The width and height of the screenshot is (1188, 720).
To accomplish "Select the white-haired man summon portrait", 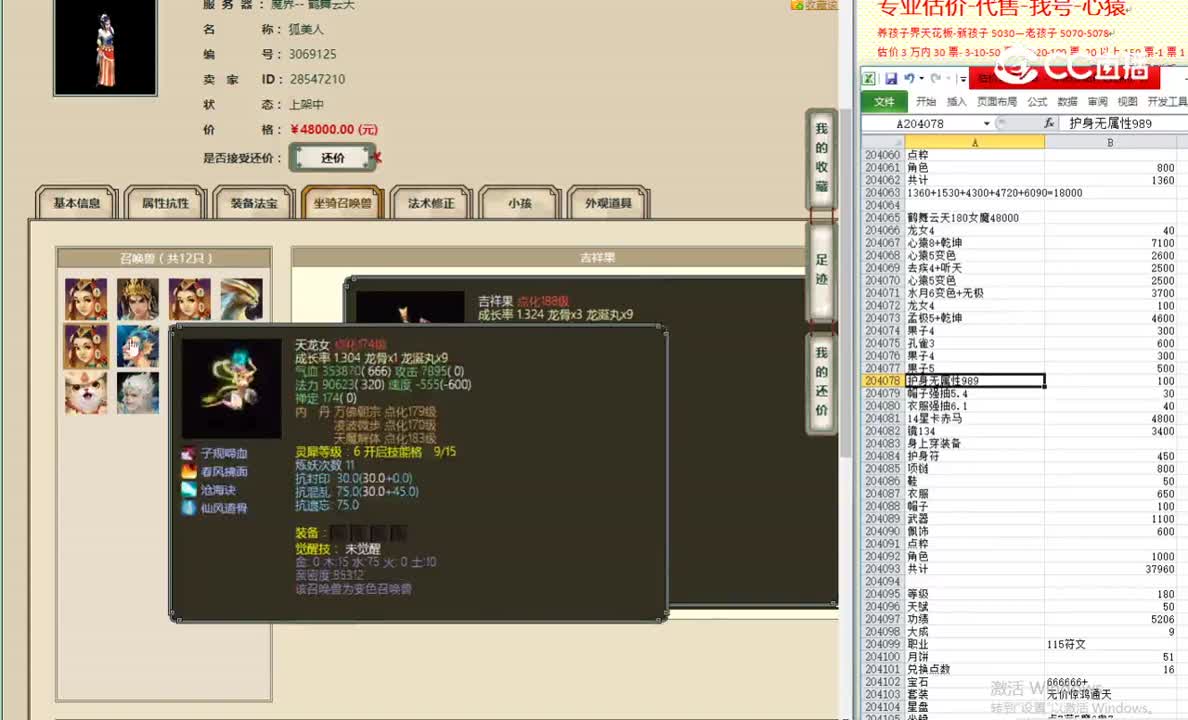I will (138, 393).
